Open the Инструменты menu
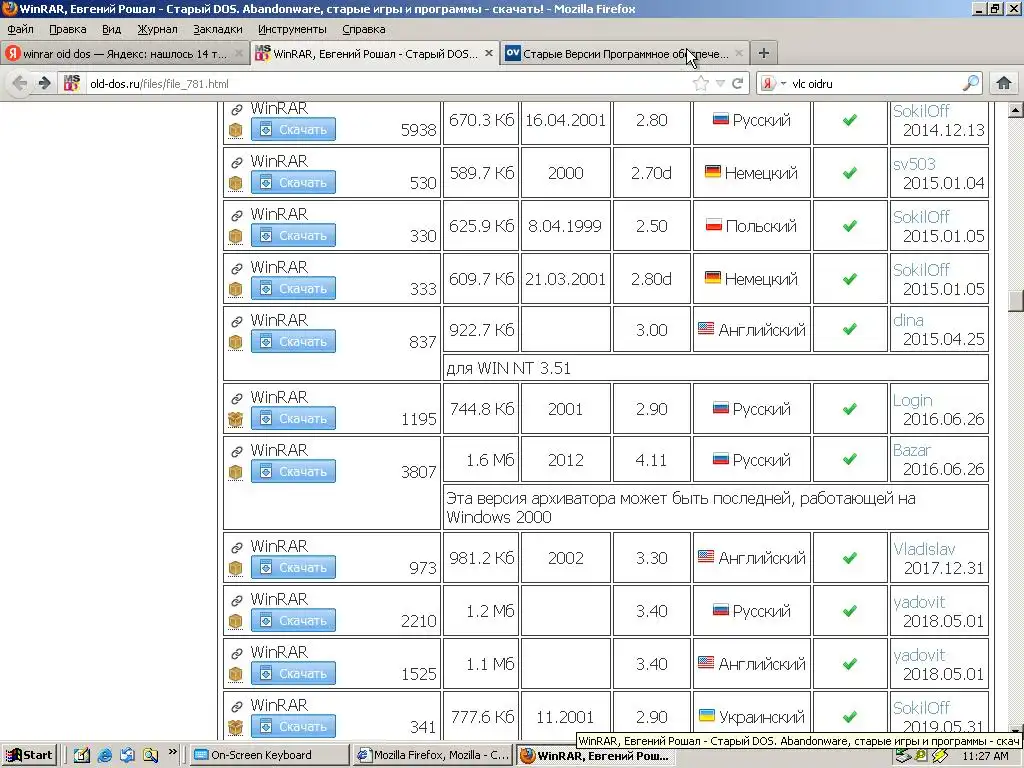This screenshot has width=1024, height=768. (292, 29)
